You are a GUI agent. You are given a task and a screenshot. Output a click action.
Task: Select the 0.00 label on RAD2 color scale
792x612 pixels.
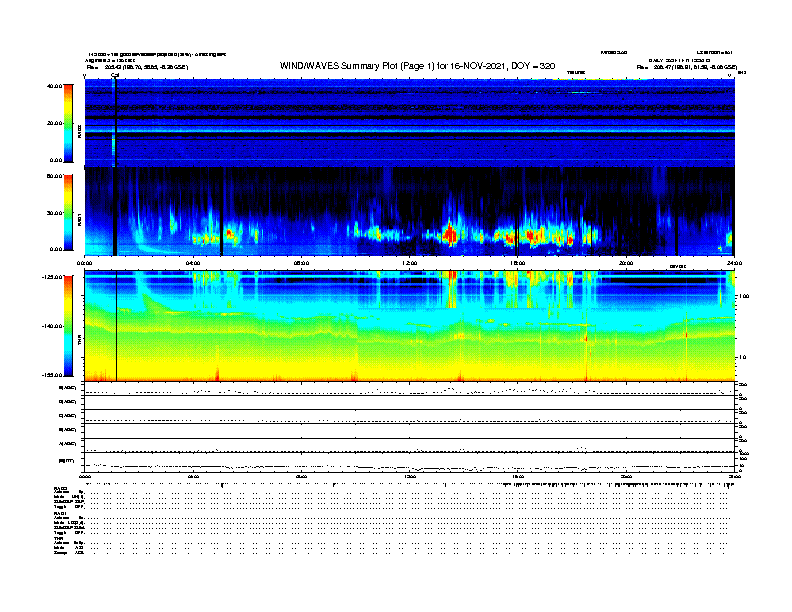pyautogui.click(x=56, y=161)
